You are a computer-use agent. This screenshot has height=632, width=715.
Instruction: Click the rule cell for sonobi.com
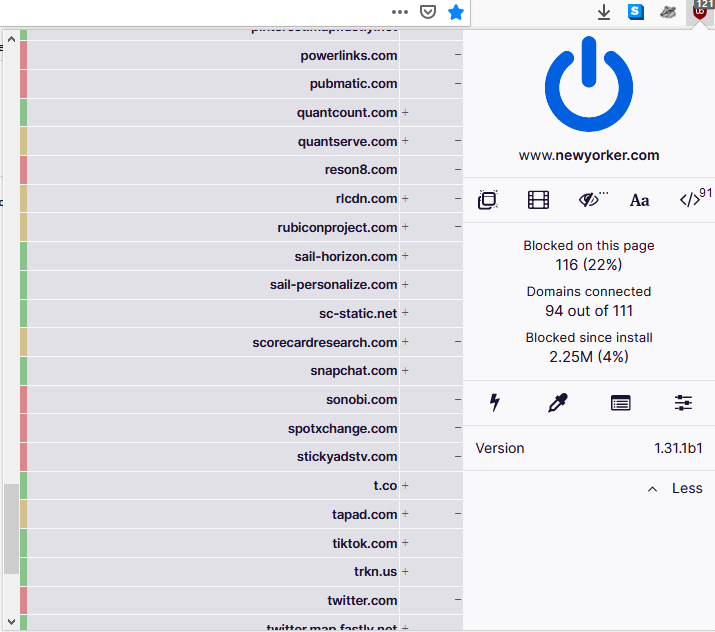[x=431, y=400]
